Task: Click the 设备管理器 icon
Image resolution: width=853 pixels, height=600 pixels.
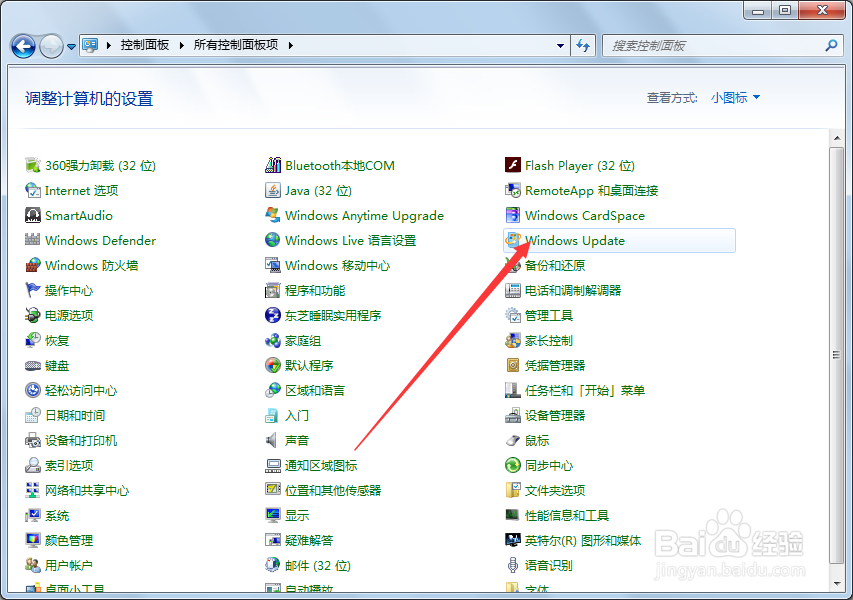Action: pos(512,415)
